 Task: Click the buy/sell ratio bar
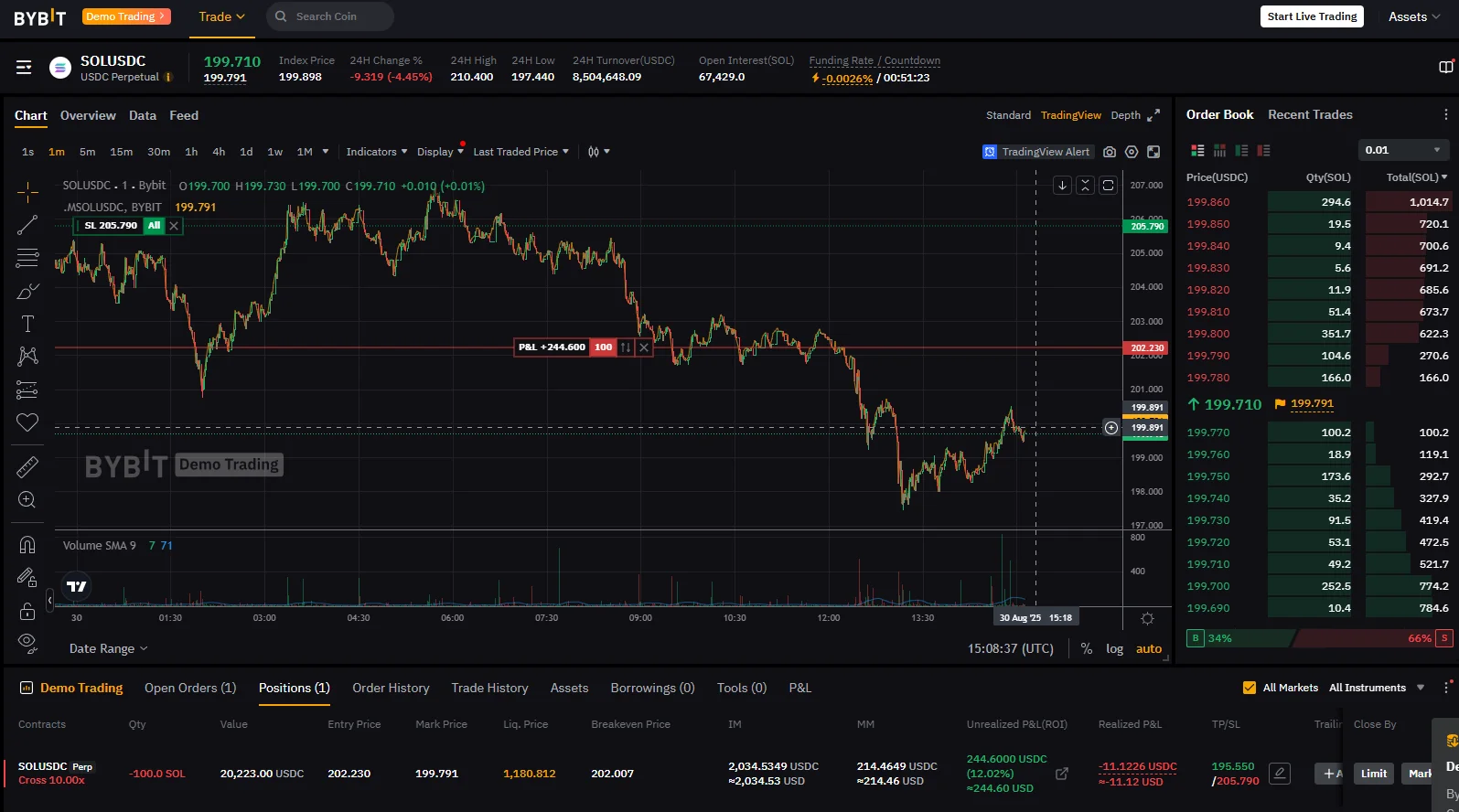pos(1319,638)
